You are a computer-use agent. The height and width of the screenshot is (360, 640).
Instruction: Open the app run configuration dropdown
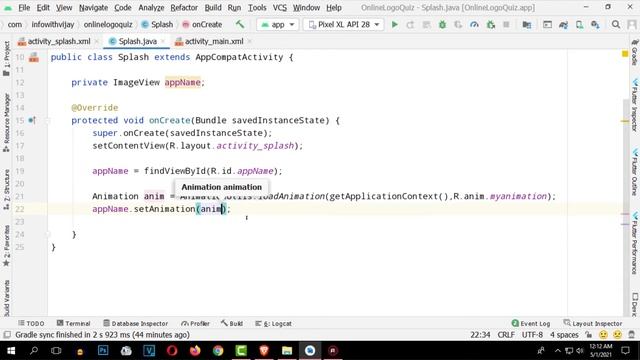(278, 24)
